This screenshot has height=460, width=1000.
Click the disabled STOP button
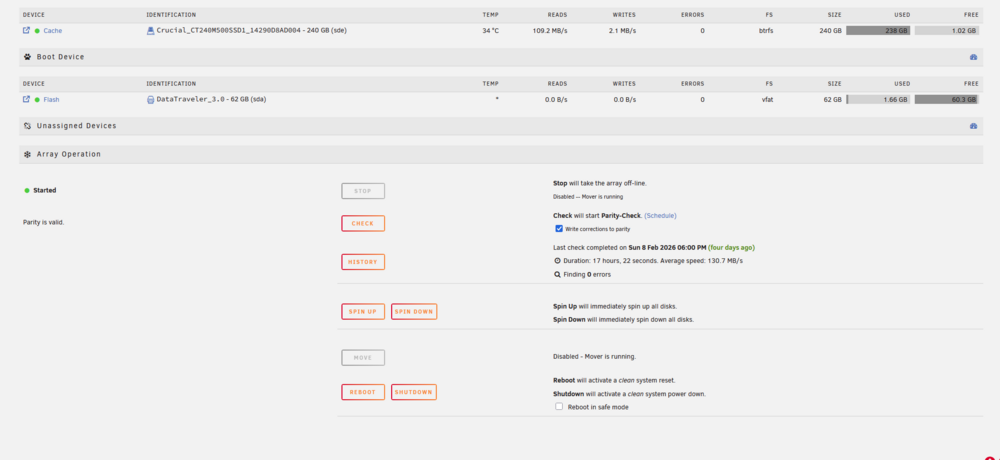point(363,191)
